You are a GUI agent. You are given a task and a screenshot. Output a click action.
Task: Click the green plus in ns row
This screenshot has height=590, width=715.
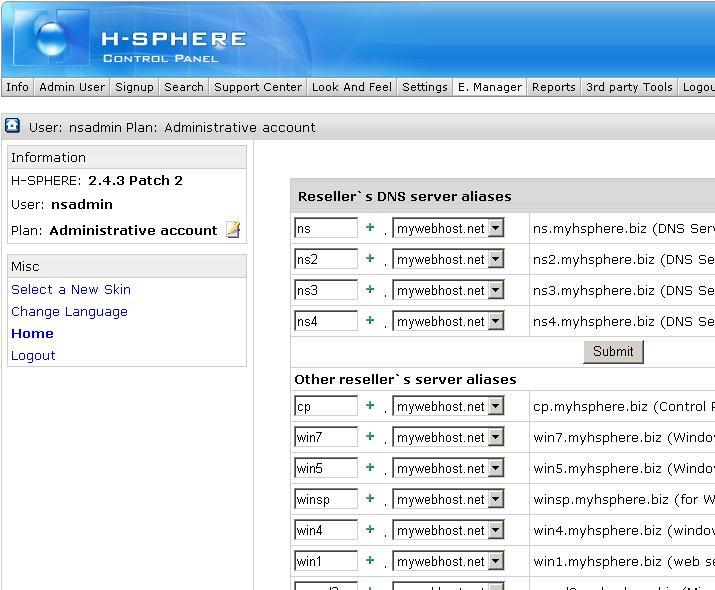pos(370,227)
